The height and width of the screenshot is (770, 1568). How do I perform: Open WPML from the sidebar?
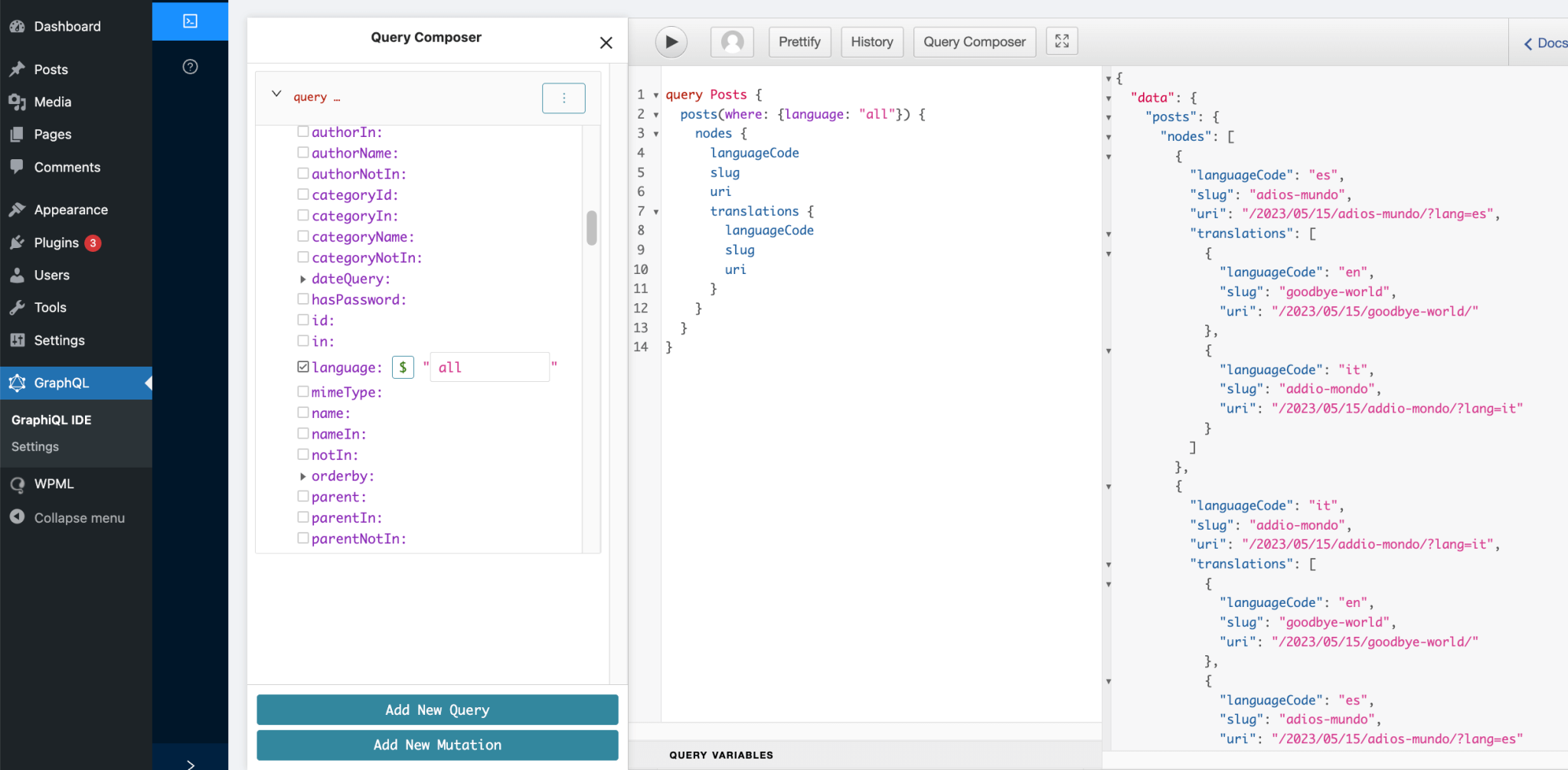coord(55,484)
